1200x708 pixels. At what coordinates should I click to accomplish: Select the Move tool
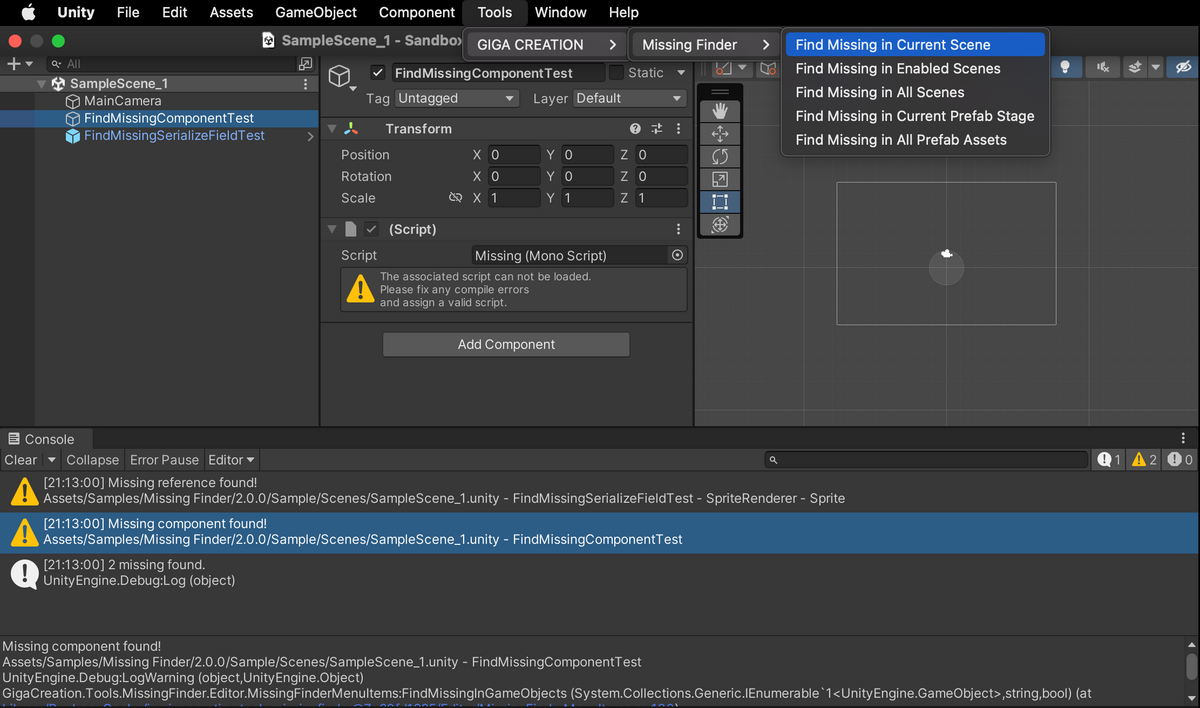720,133
